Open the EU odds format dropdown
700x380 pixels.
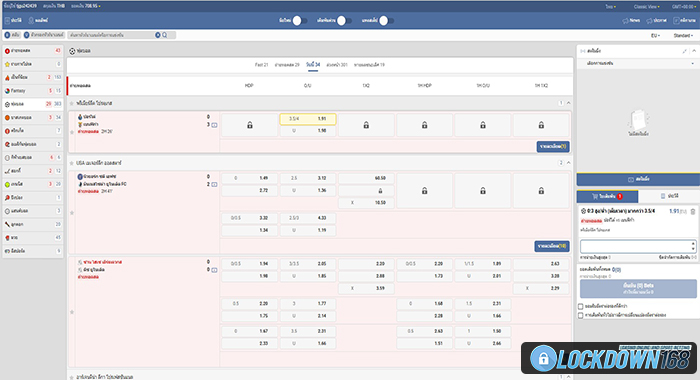coord(655,35)
